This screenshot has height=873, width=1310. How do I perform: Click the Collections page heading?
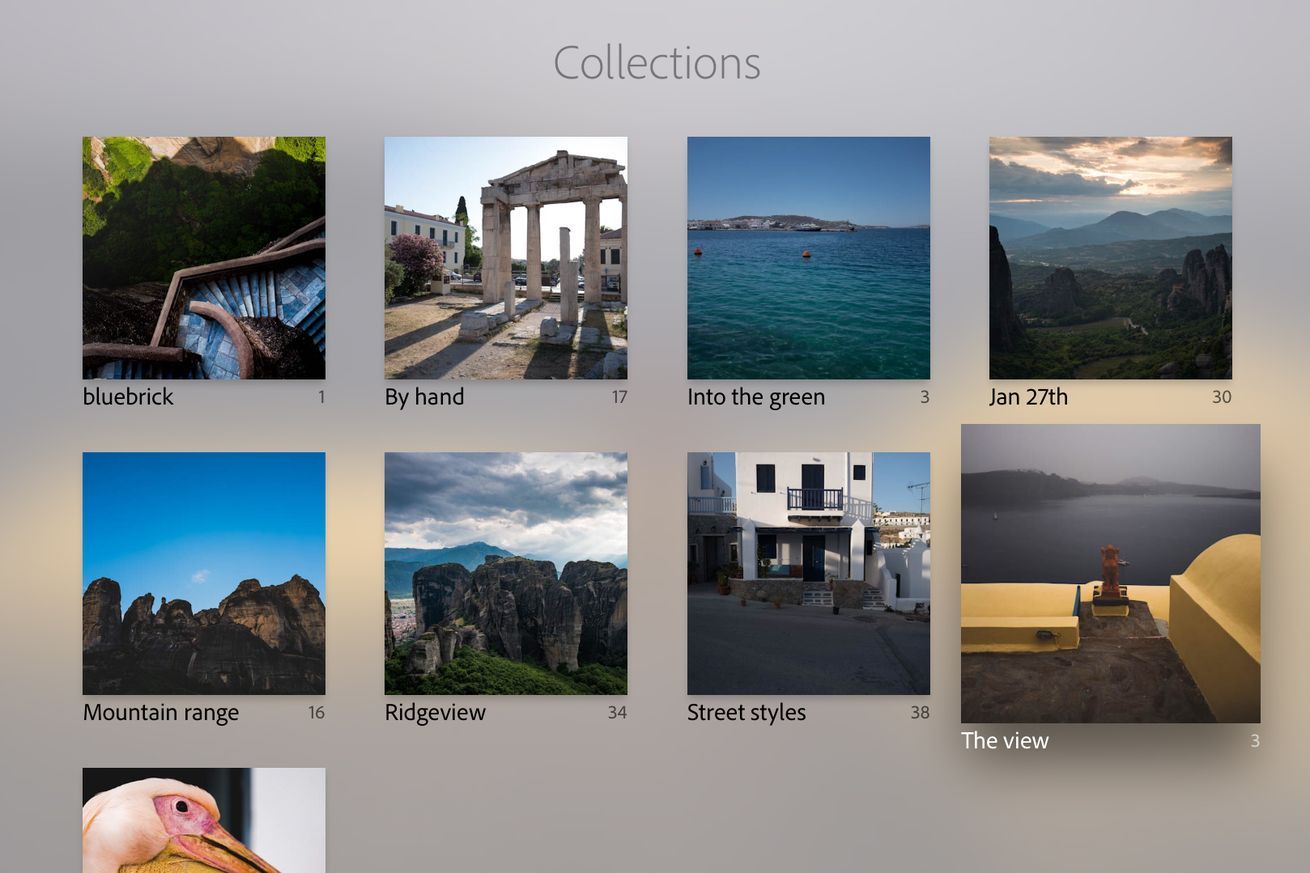pyautogui.click(x=656, y=62)
